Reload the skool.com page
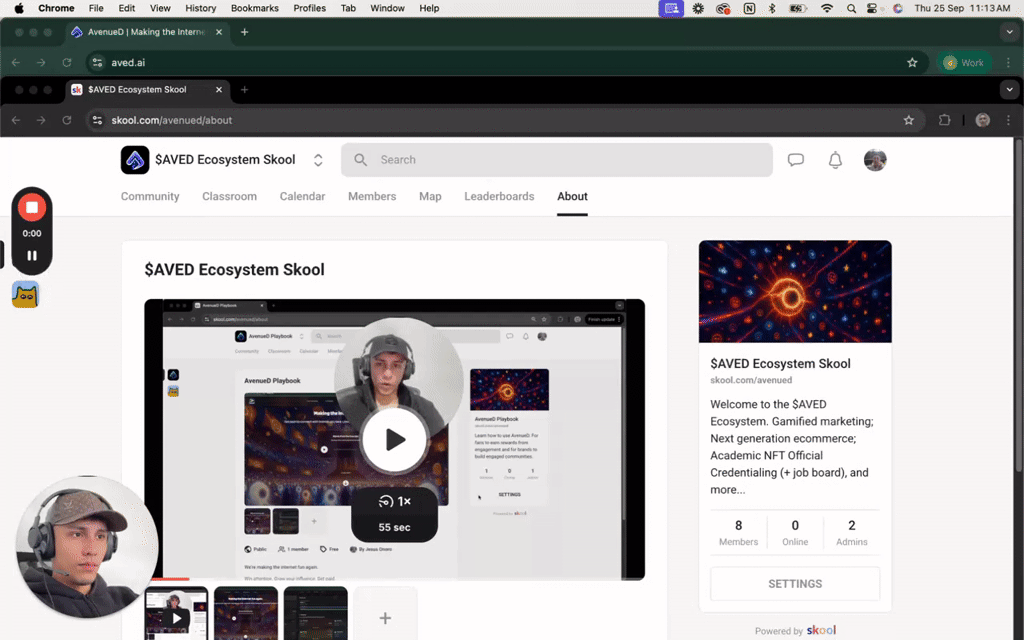 [67, 120]
